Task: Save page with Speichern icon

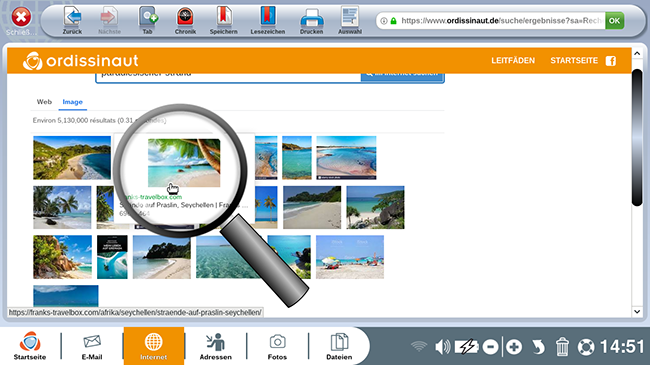Action: tap(223, 17)
